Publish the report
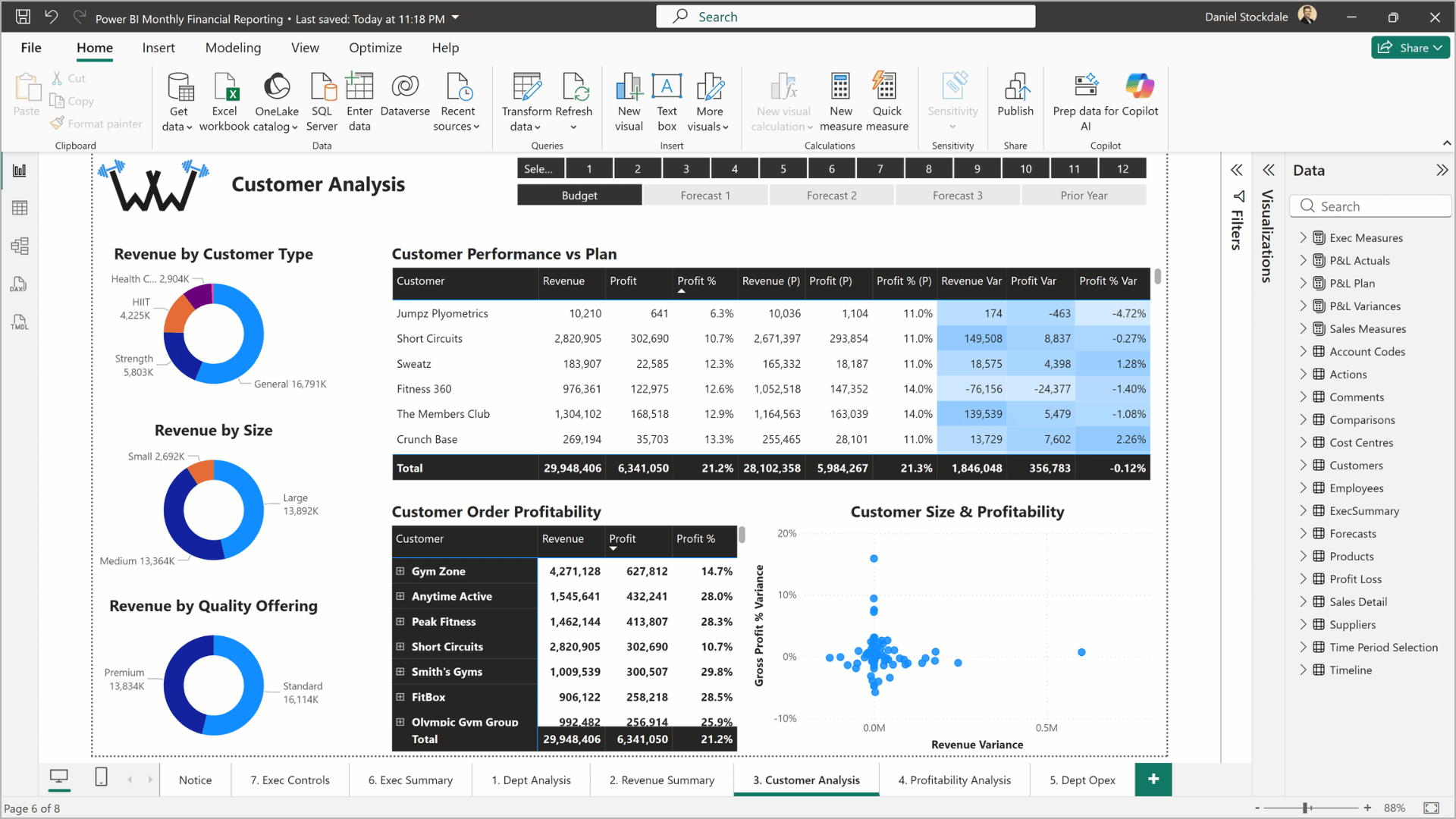 tap(1015, 96)
